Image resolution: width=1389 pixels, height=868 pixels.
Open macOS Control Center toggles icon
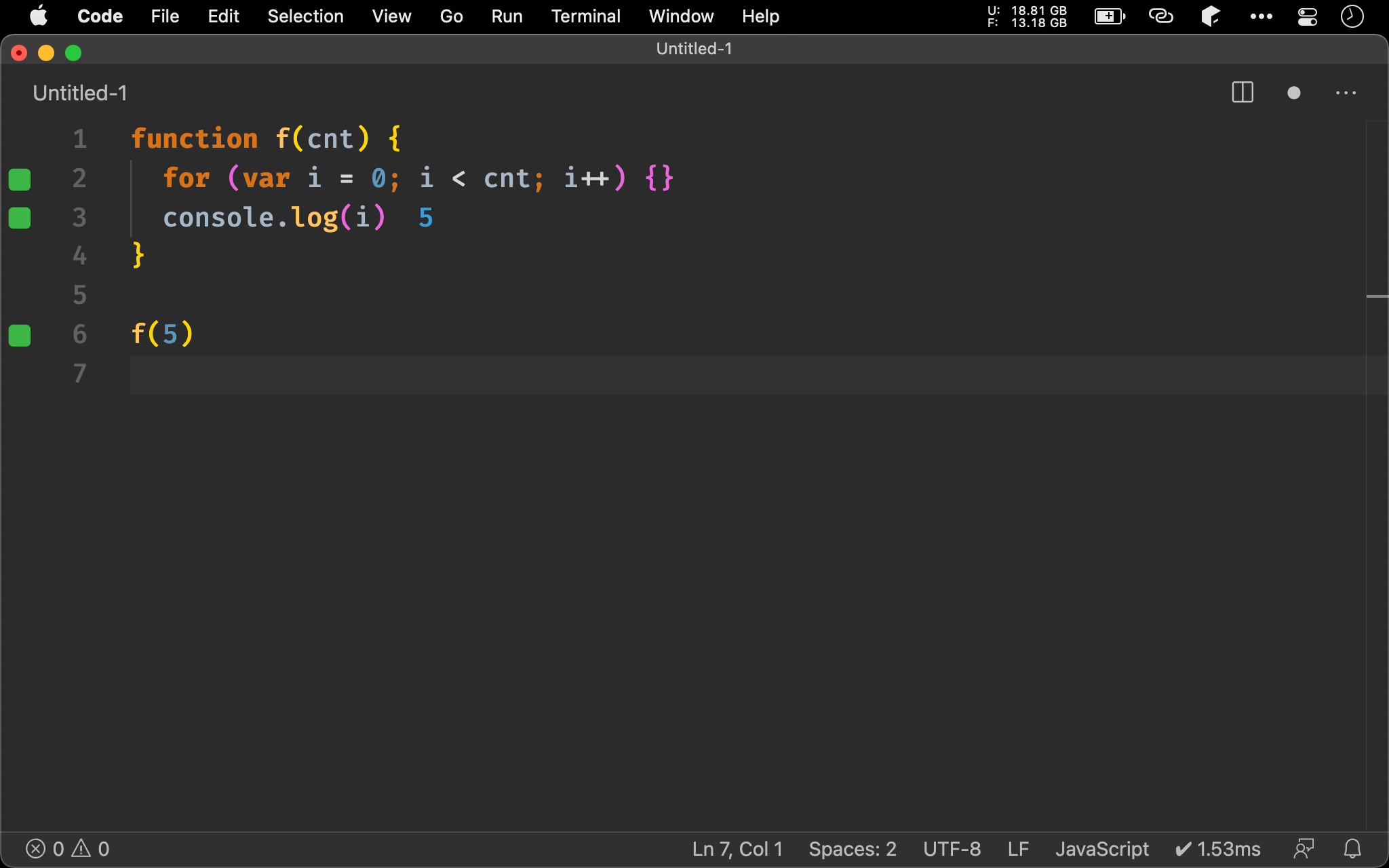click(x=1307, y=16)
